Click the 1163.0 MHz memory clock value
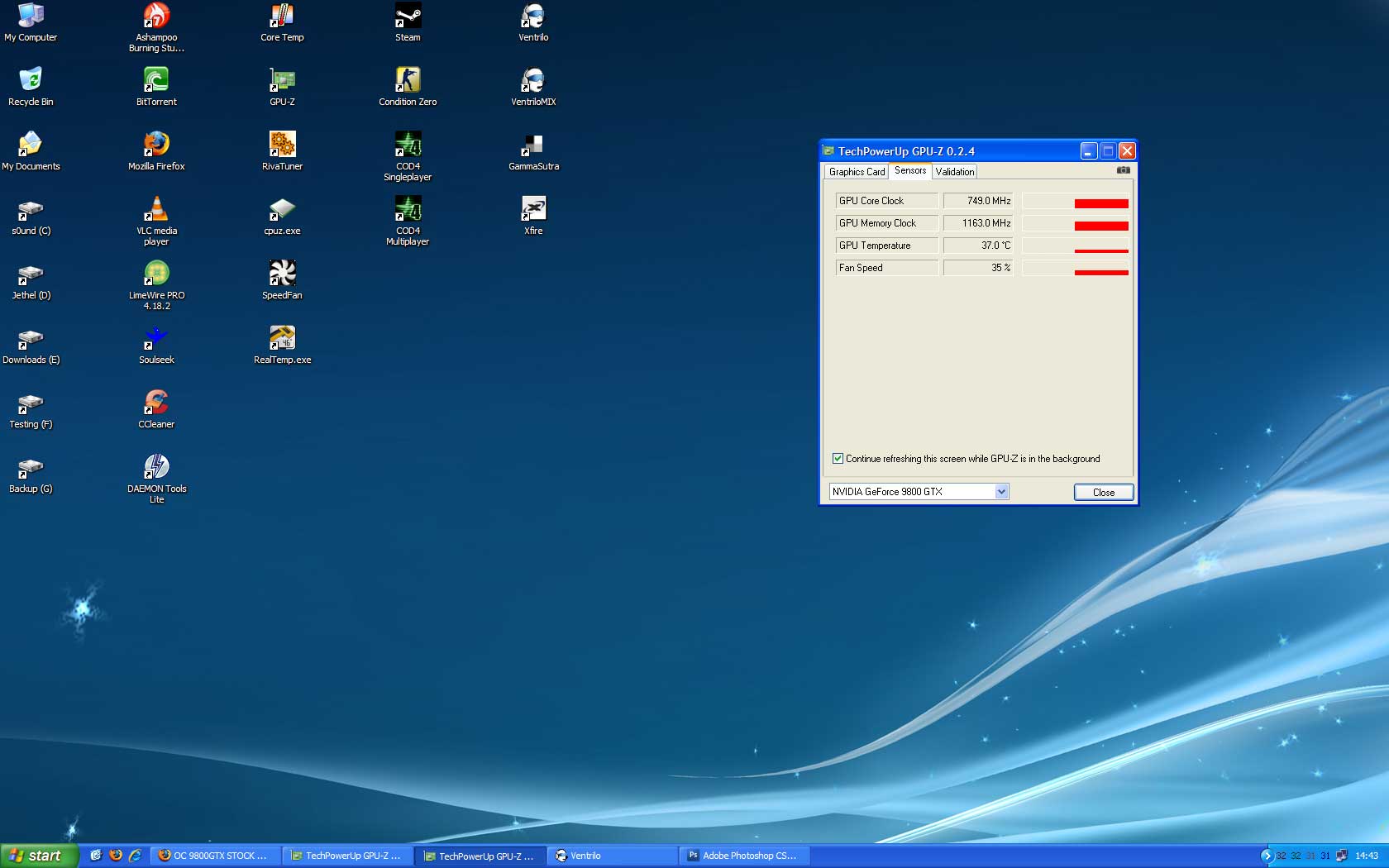This screenshot has width=1389, height=868. click(979, 223)
